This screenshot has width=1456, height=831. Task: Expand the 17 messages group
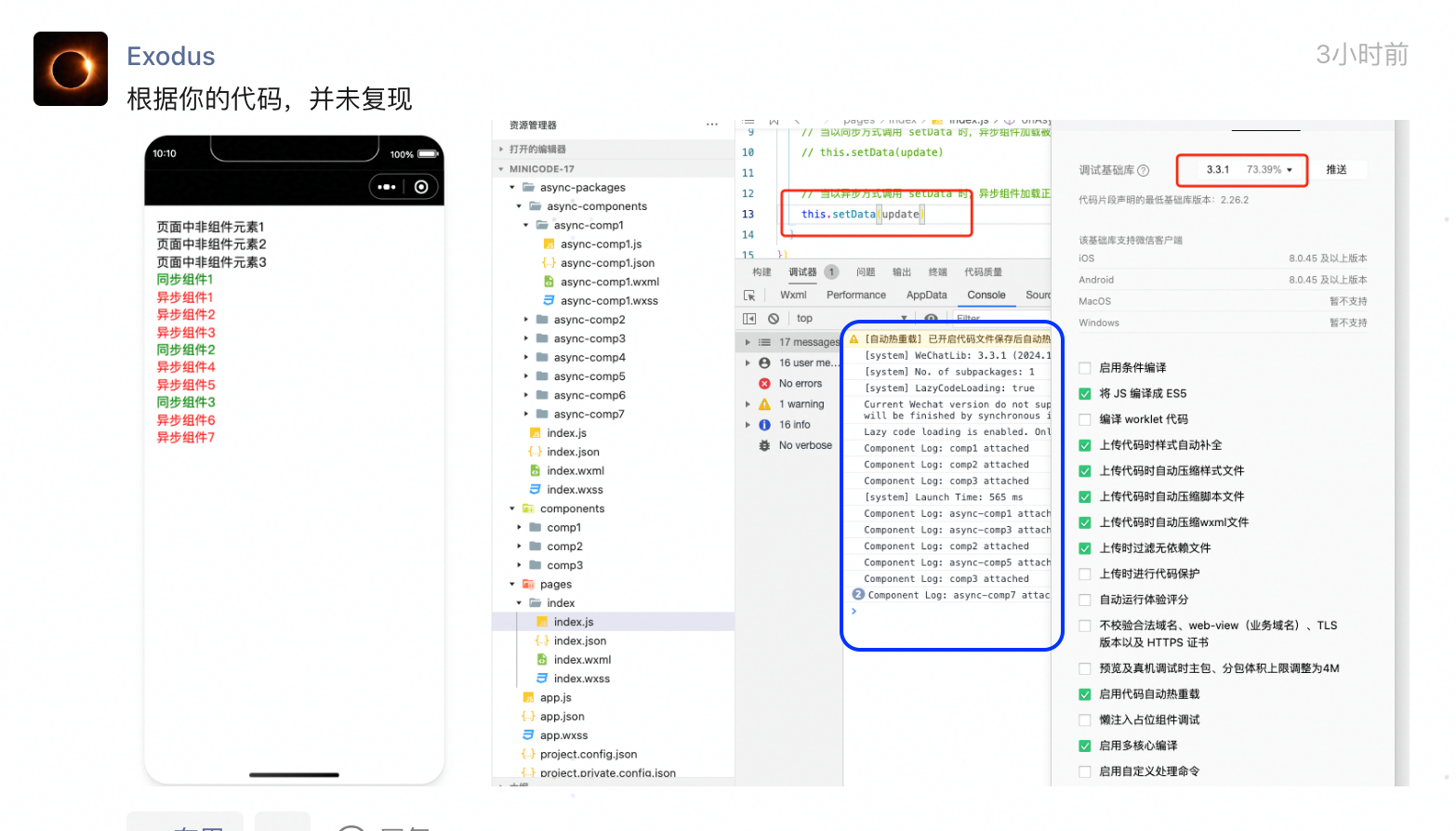[x=748, y=343]
